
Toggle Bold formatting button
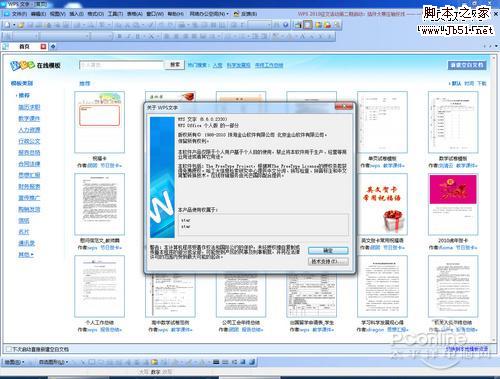click(x=119, y=36)
